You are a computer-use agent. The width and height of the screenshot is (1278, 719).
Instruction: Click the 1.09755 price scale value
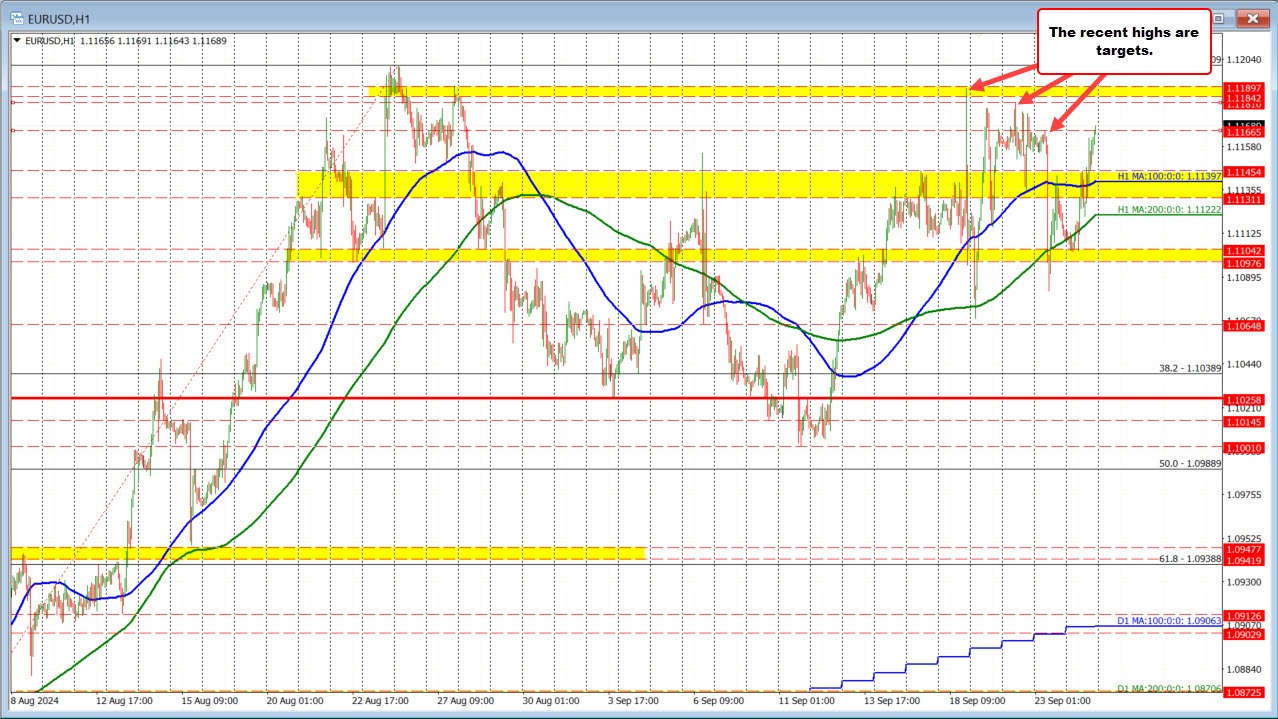coord(1244,495)
